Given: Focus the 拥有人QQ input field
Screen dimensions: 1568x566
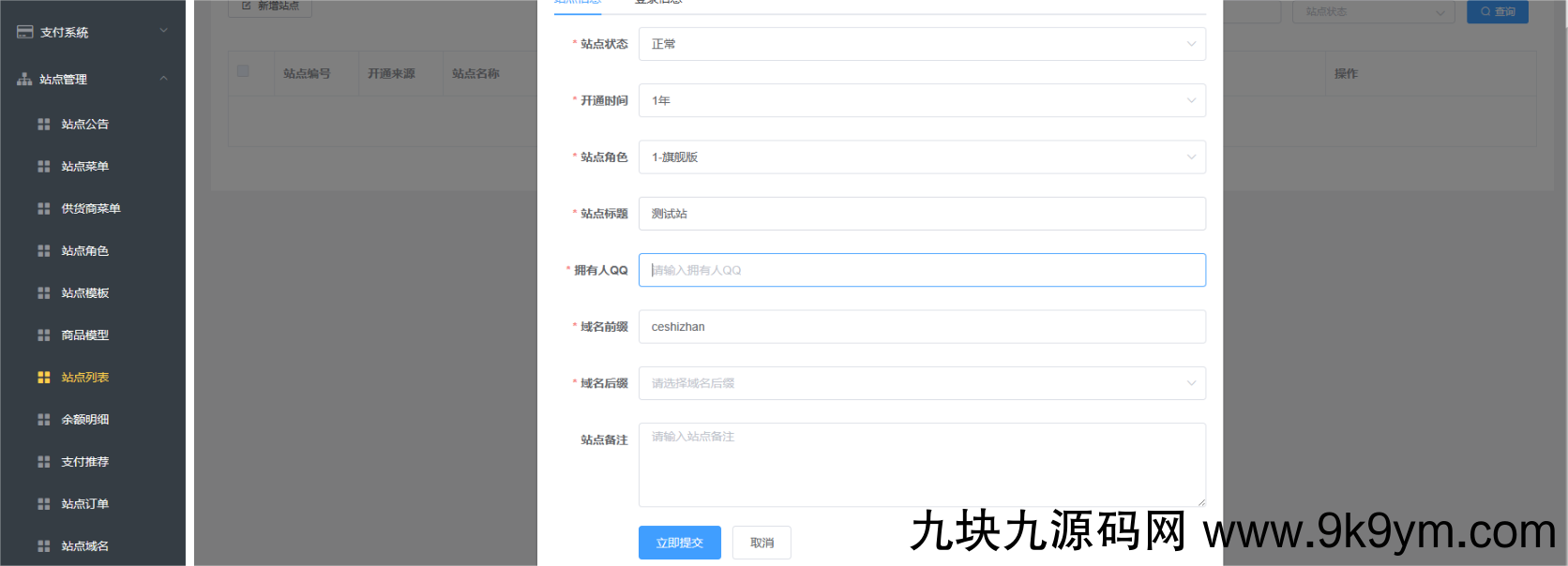Looking at the screenshot, I should (x=921, y=270).
